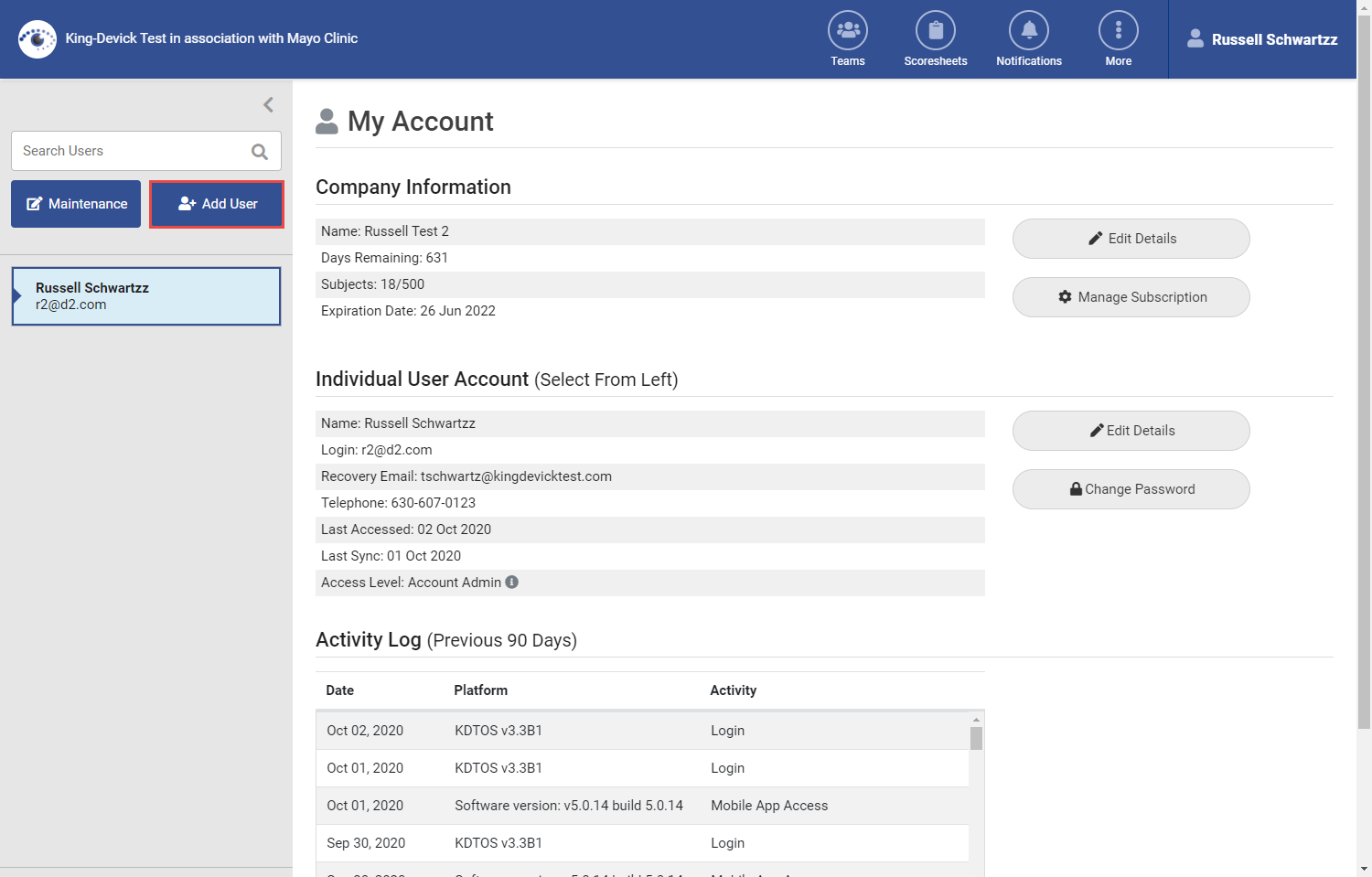The height and width of the screenshot is (877, 1372).
Task: Click the King-Devick eye logo
Action: (38, 39)
